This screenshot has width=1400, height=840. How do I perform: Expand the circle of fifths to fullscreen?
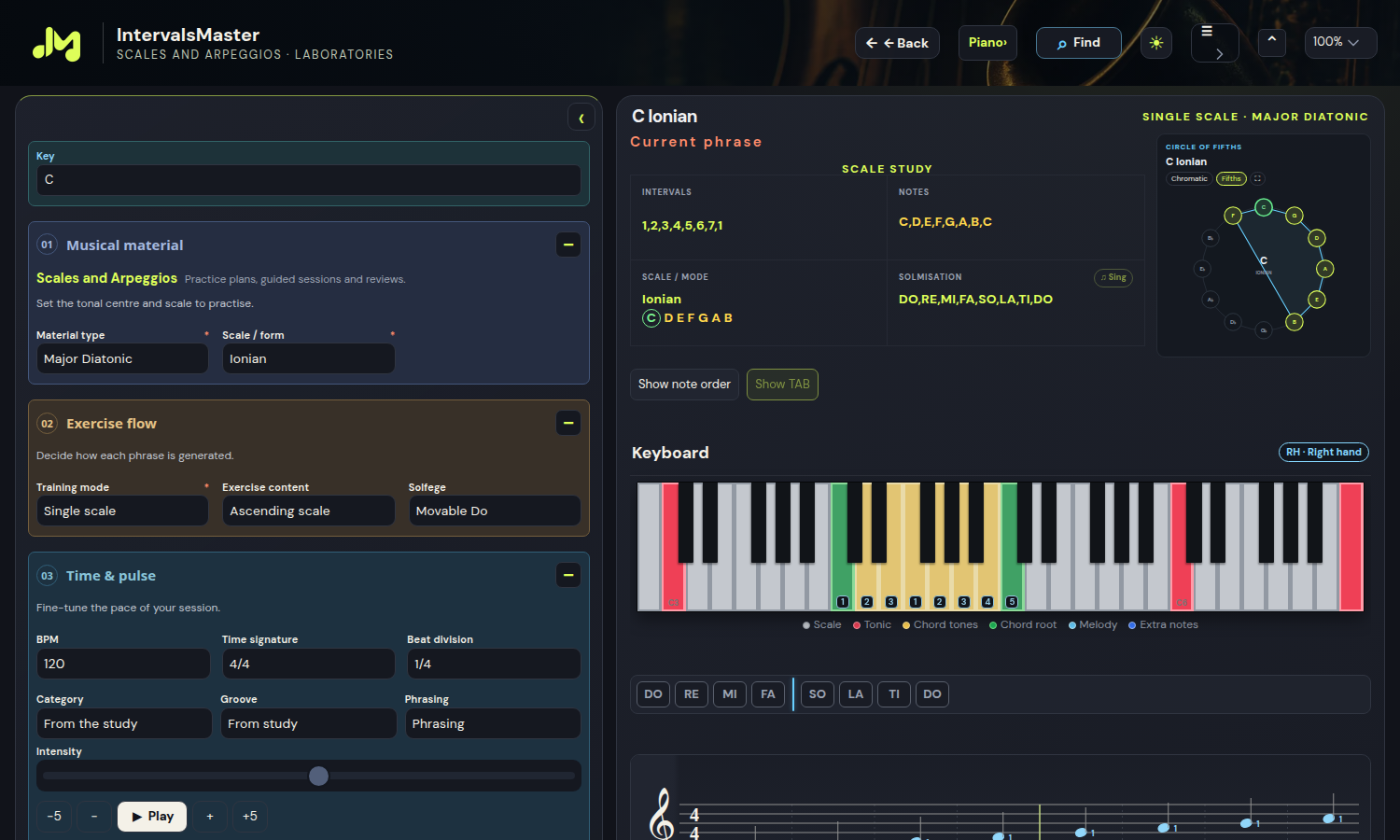1257,178
